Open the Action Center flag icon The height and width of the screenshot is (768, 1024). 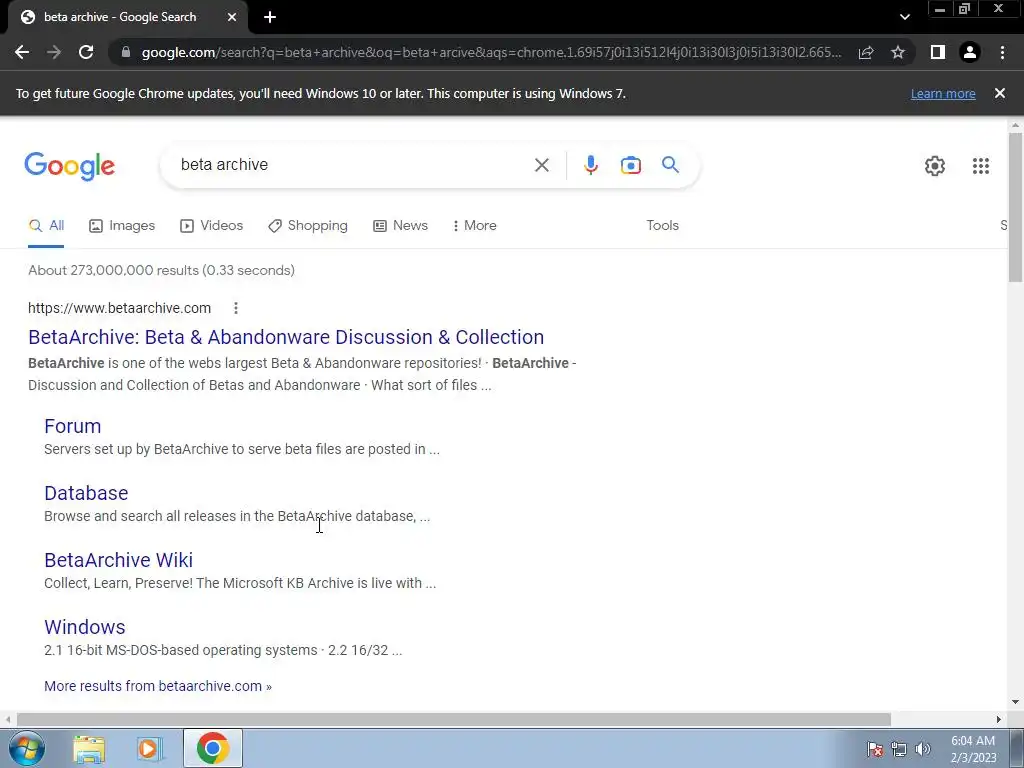pyautogui.click(x=875, y=749)
